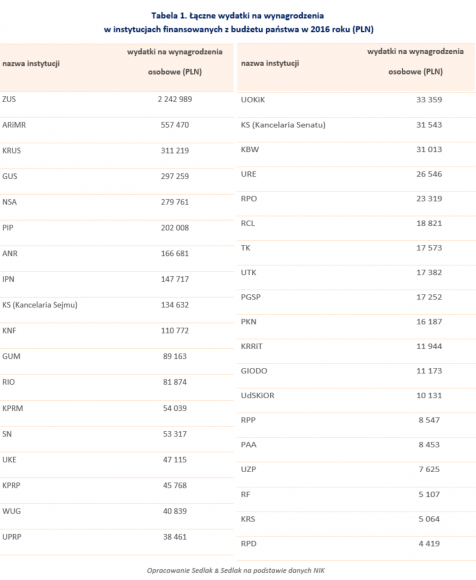Click the UPRP value 38 461
The image size is (476, 580).
175,537
